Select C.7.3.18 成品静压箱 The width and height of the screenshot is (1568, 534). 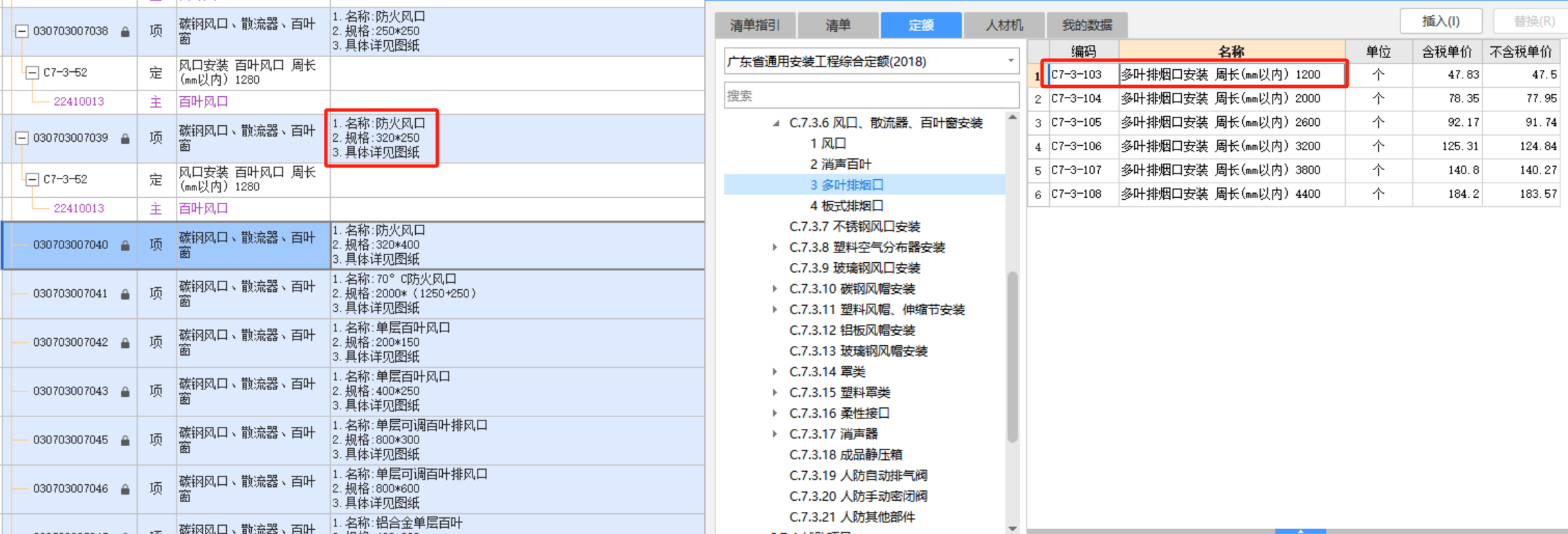click(x=846, y=454)
